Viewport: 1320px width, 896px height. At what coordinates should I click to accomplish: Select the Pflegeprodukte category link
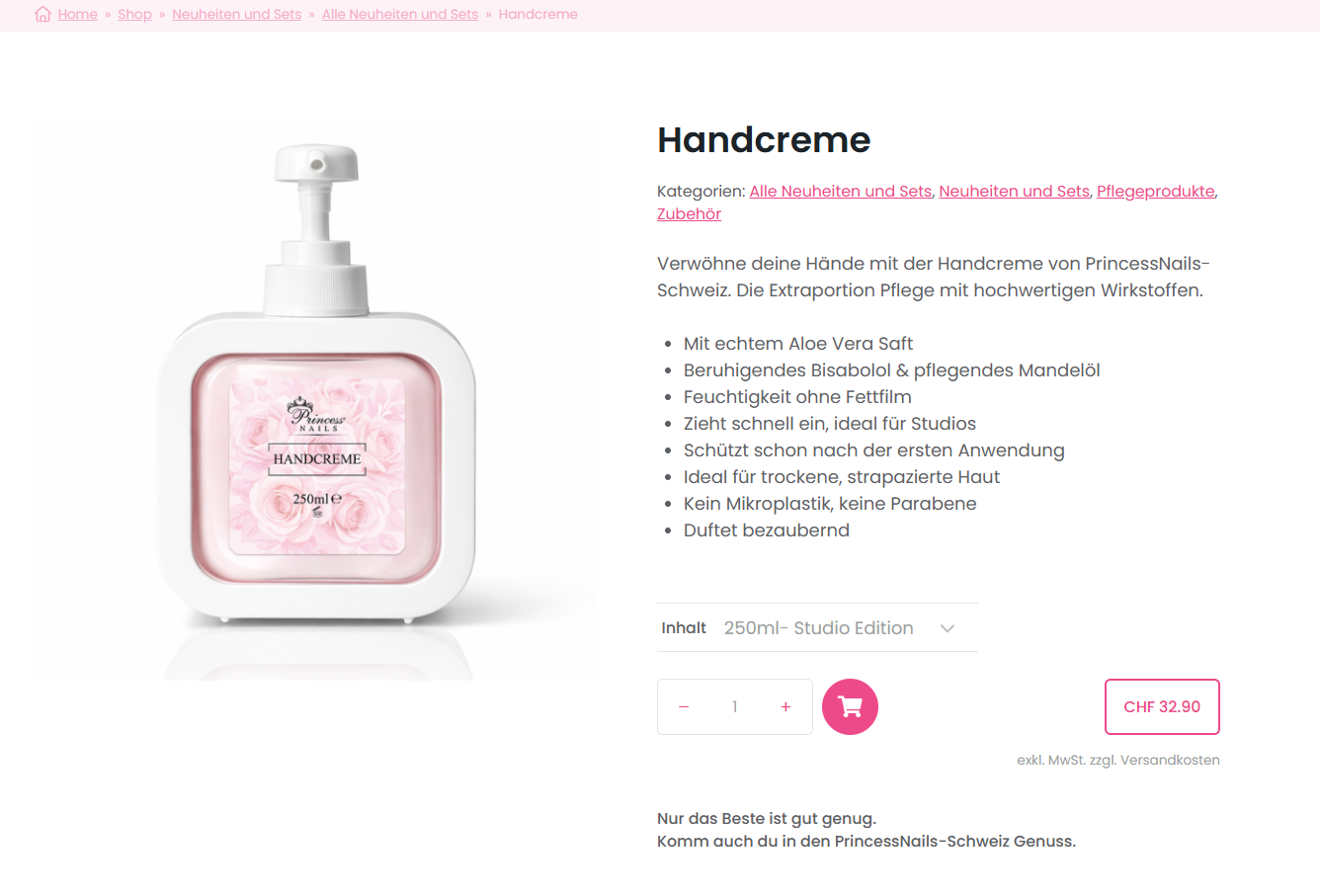pyautogui.click(x=1156, y=191)
